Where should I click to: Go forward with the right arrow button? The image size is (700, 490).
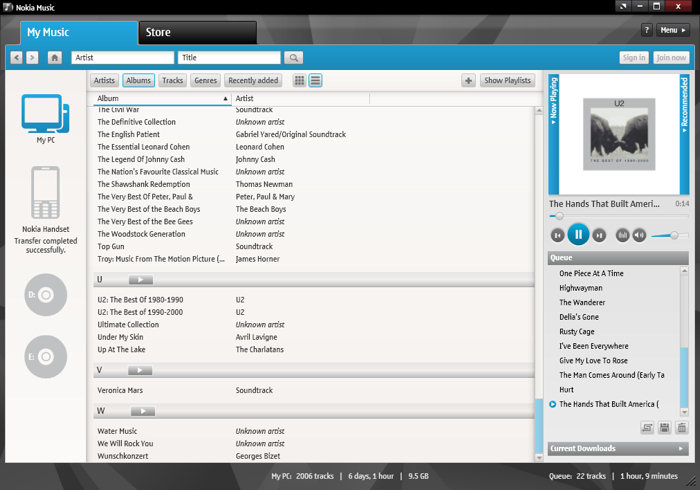(32, 58)
